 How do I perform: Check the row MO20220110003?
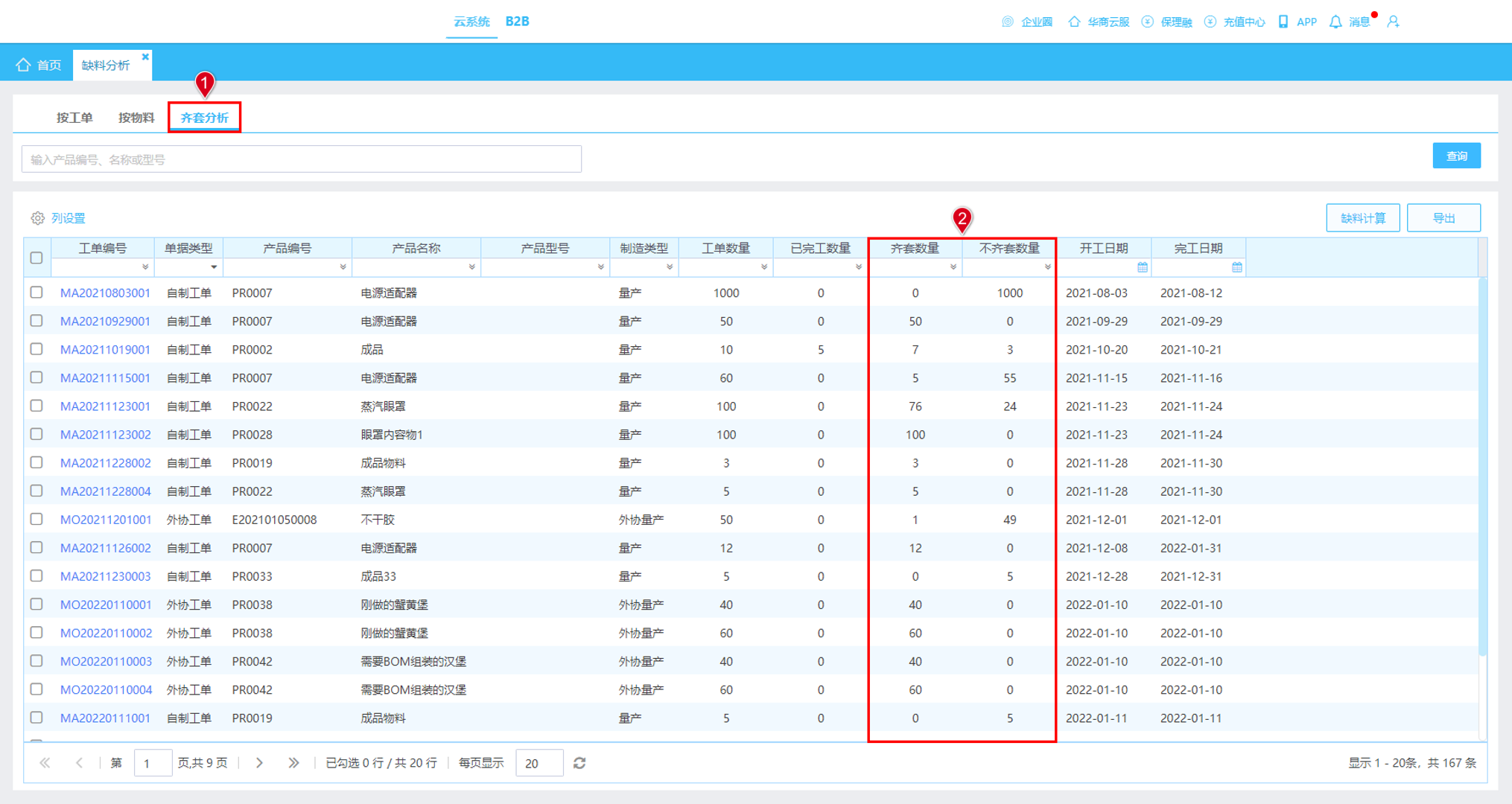click(x=36, y=661)
